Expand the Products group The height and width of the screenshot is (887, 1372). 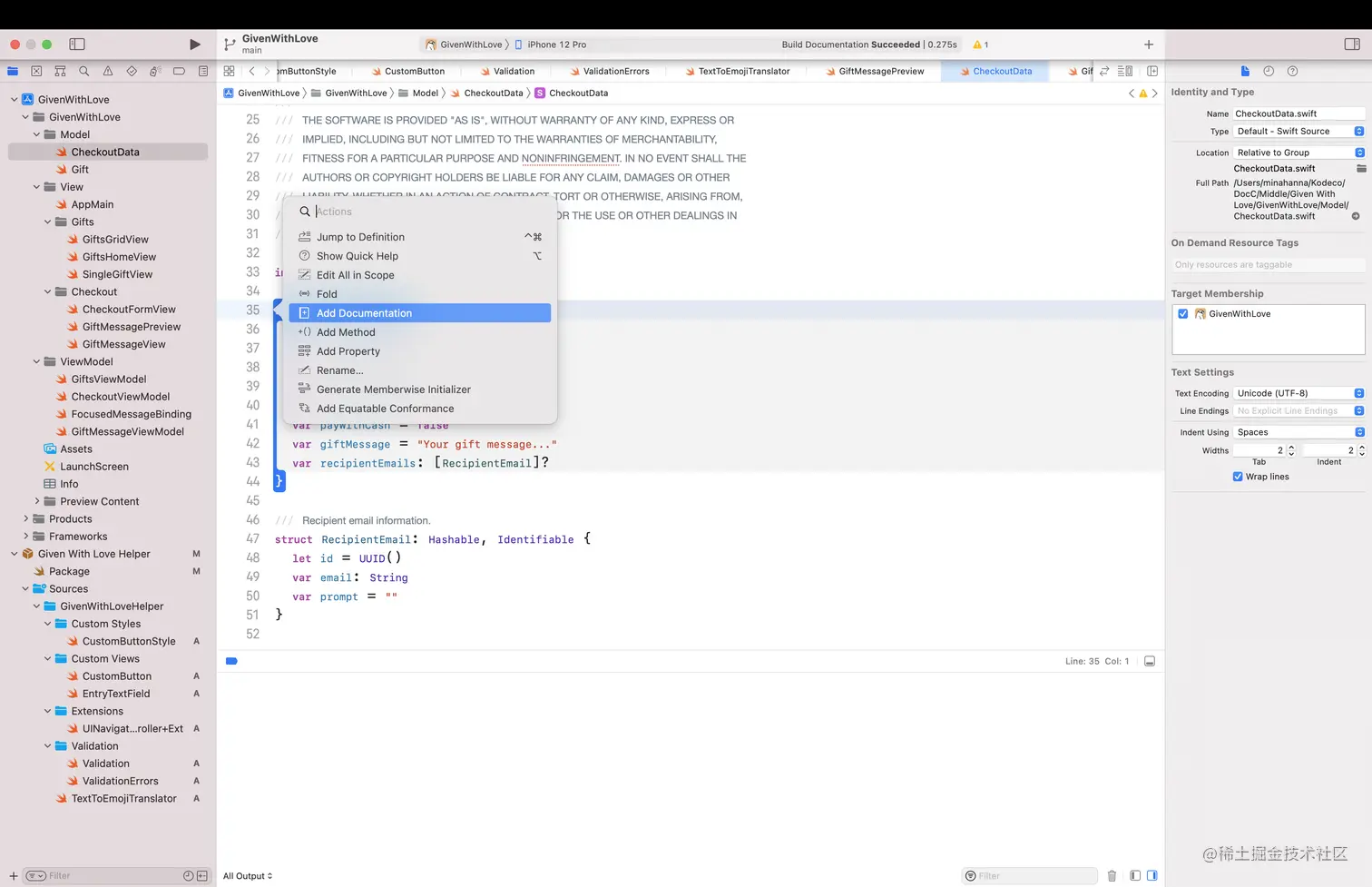tap(25, 519)
